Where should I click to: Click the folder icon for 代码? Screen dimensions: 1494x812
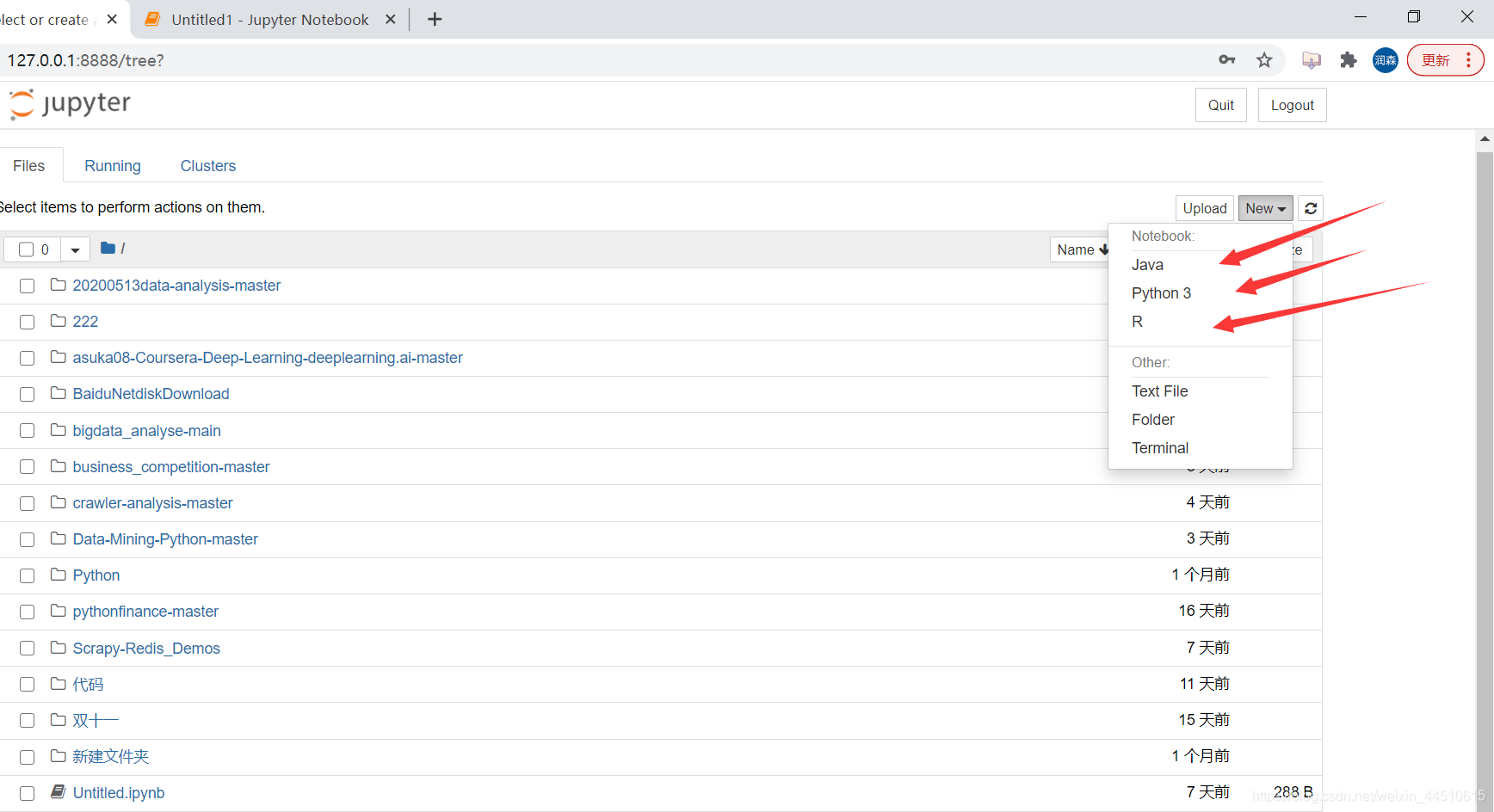point(59,684)
